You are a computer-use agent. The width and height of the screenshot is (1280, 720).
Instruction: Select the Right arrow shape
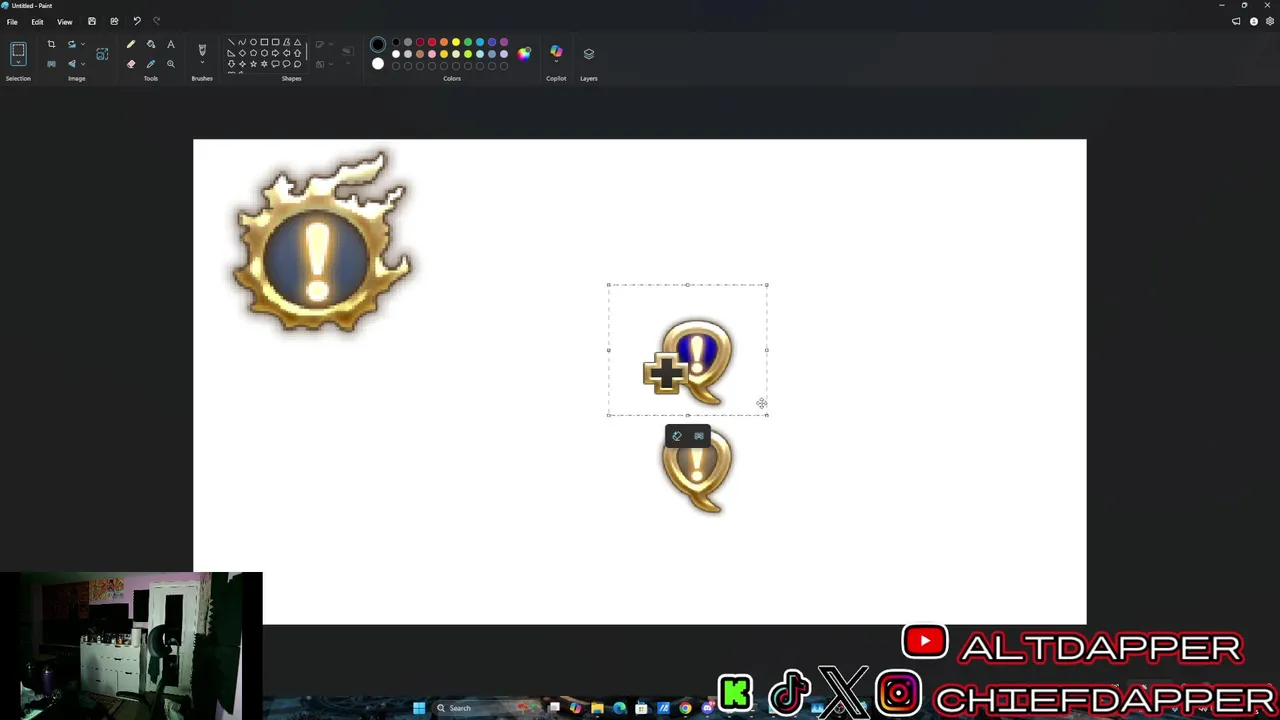pyautogui.click(x=275, y=53)
